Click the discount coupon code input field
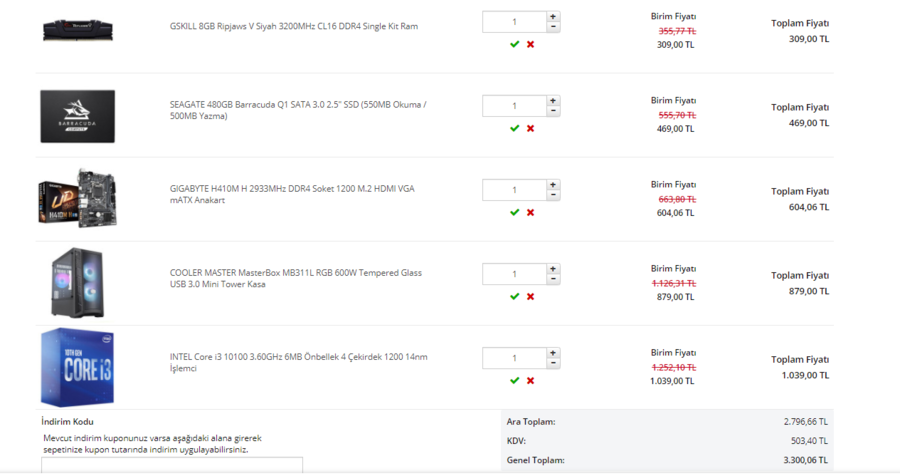900x476 pixels. click(172, 465)
